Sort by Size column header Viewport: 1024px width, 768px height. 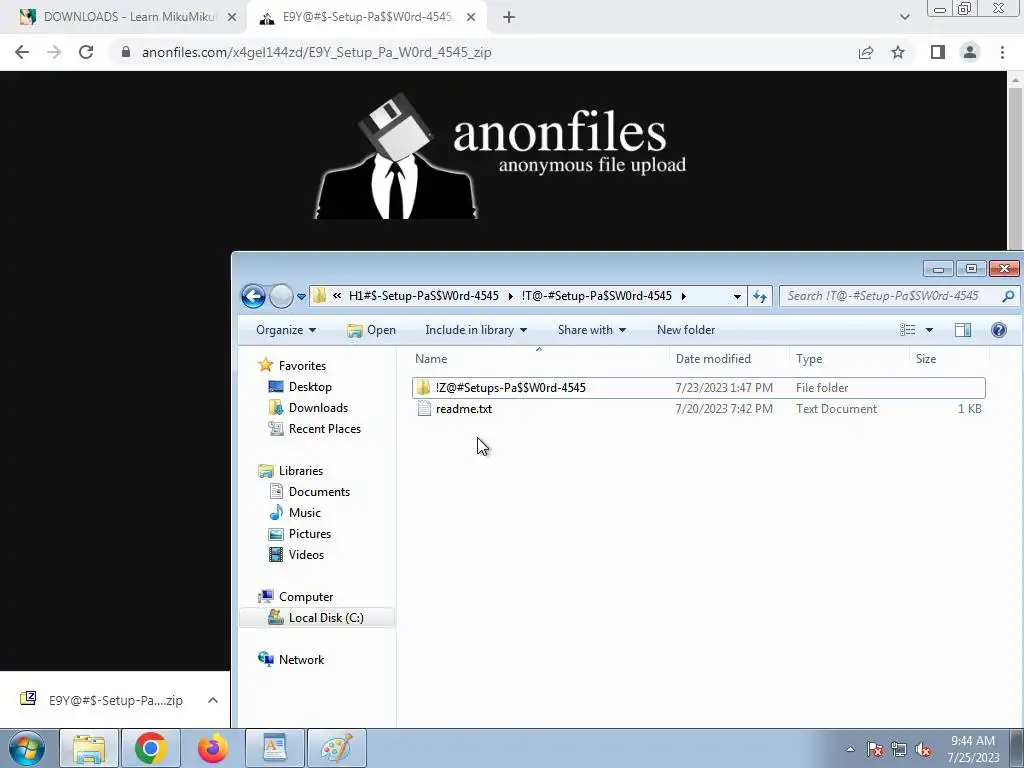coord(950,359)
